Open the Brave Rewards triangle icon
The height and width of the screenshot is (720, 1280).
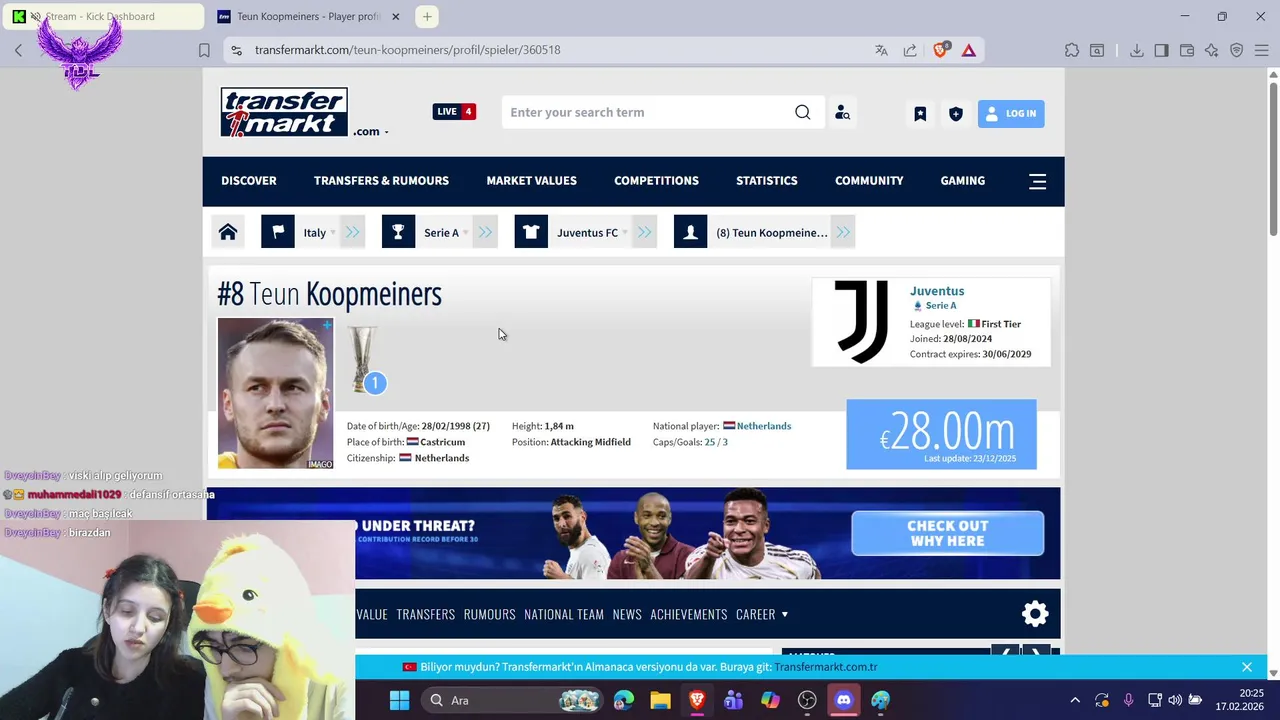tap(969, 50)
